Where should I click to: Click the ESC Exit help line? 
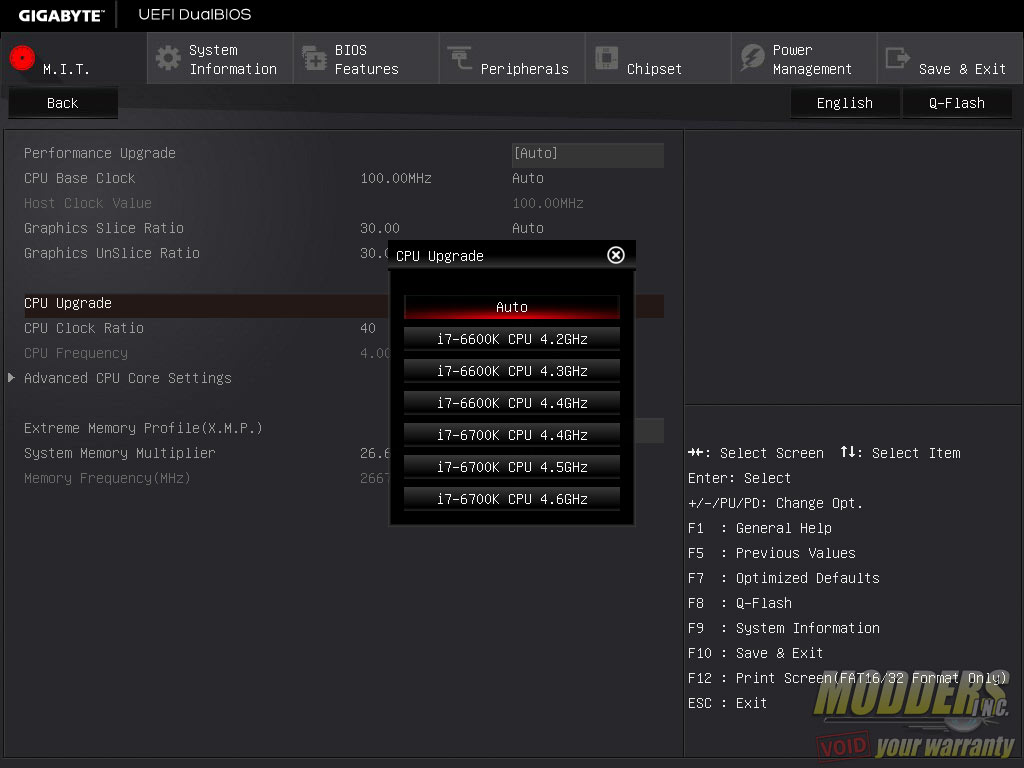point(728,703)
